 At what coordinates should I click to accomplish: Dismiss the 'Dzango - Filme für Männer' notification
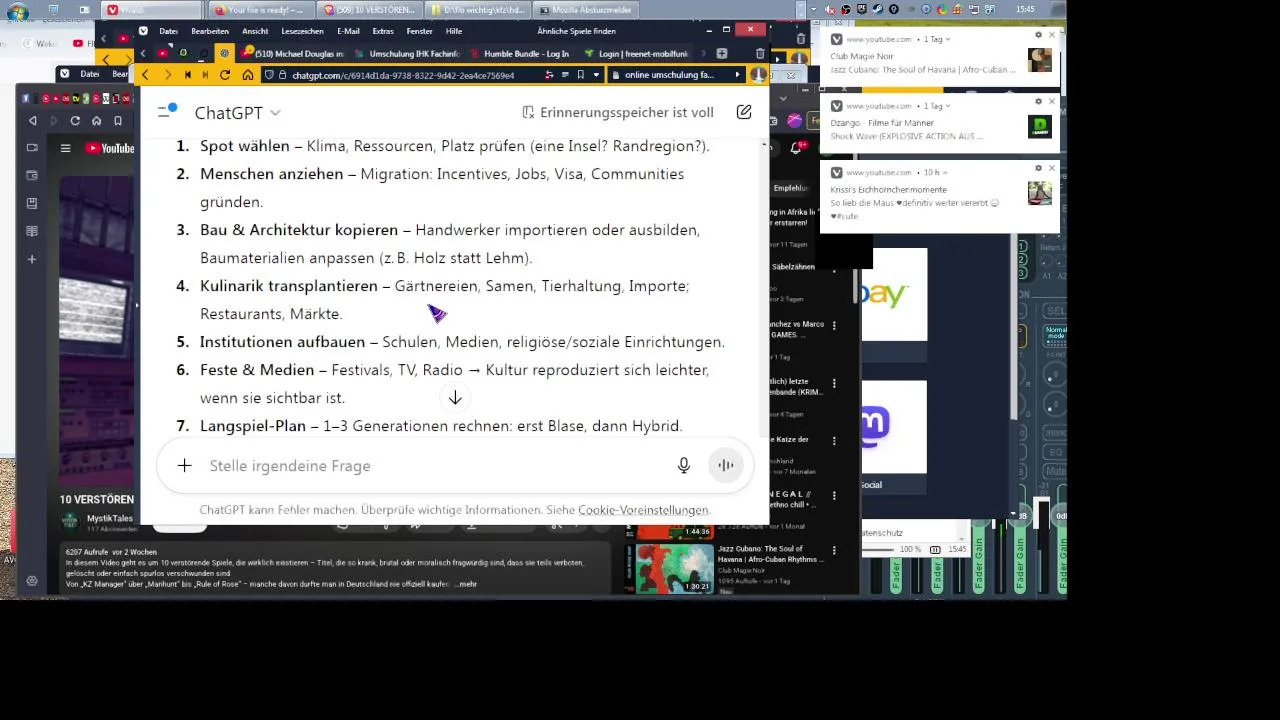pyautogui.click(x=1051, y=102)
